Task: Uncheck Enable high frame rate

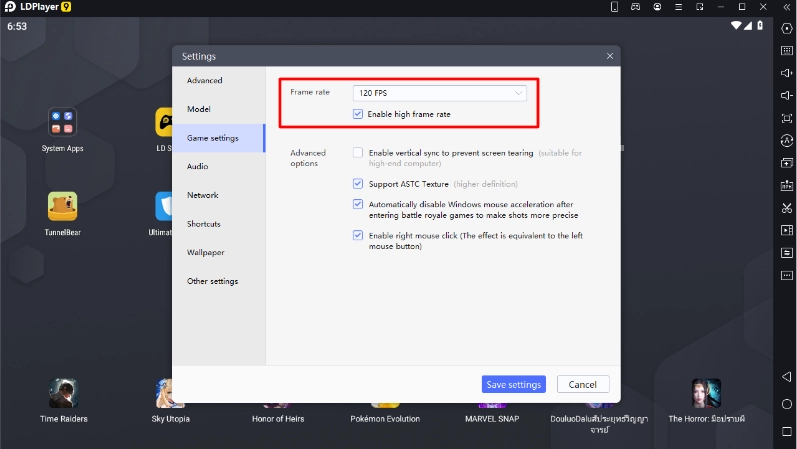Action: (x=358, y=115)
